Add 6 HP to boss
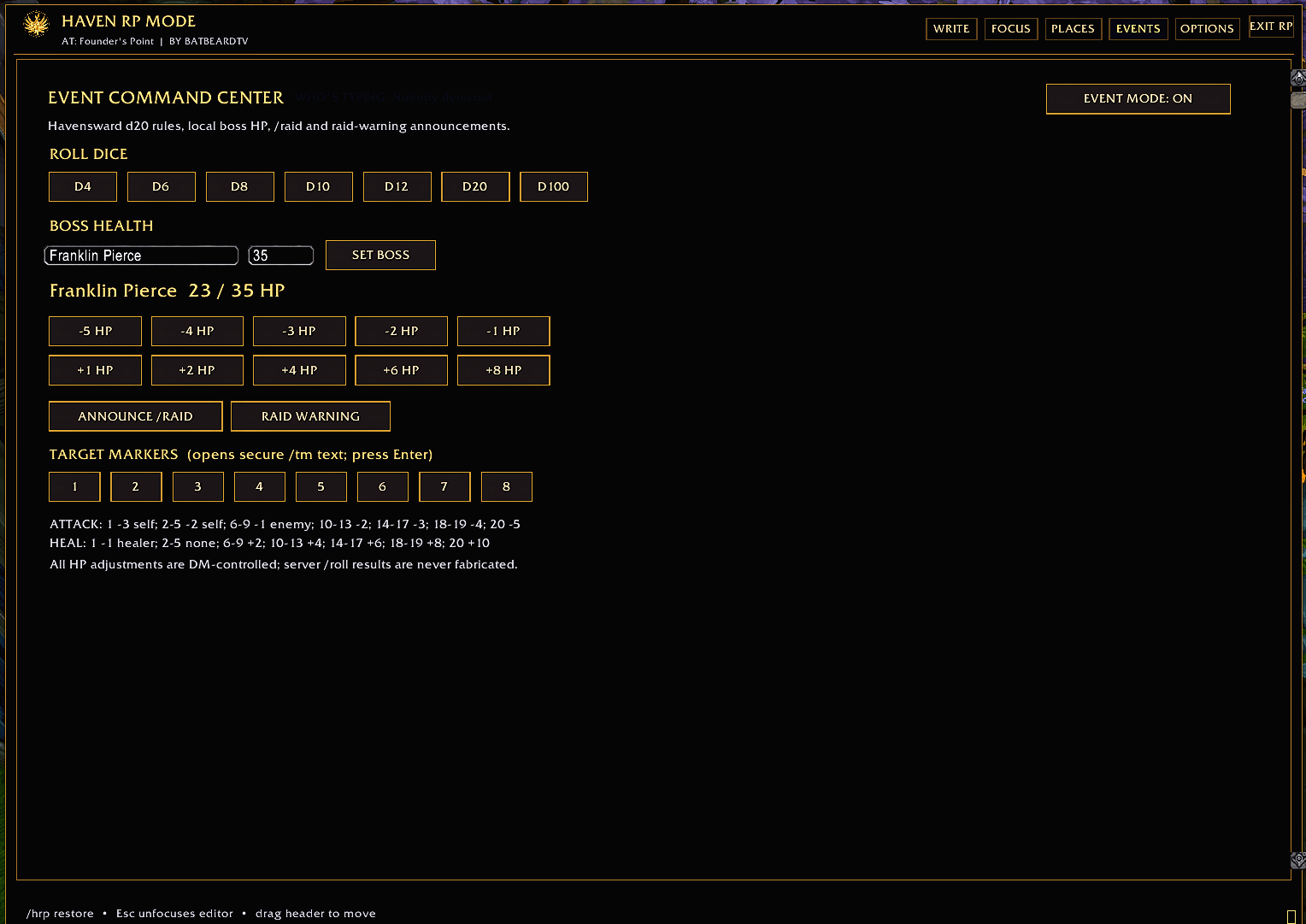Viewport: 1306px width, 924px height. tap(401, 370)
